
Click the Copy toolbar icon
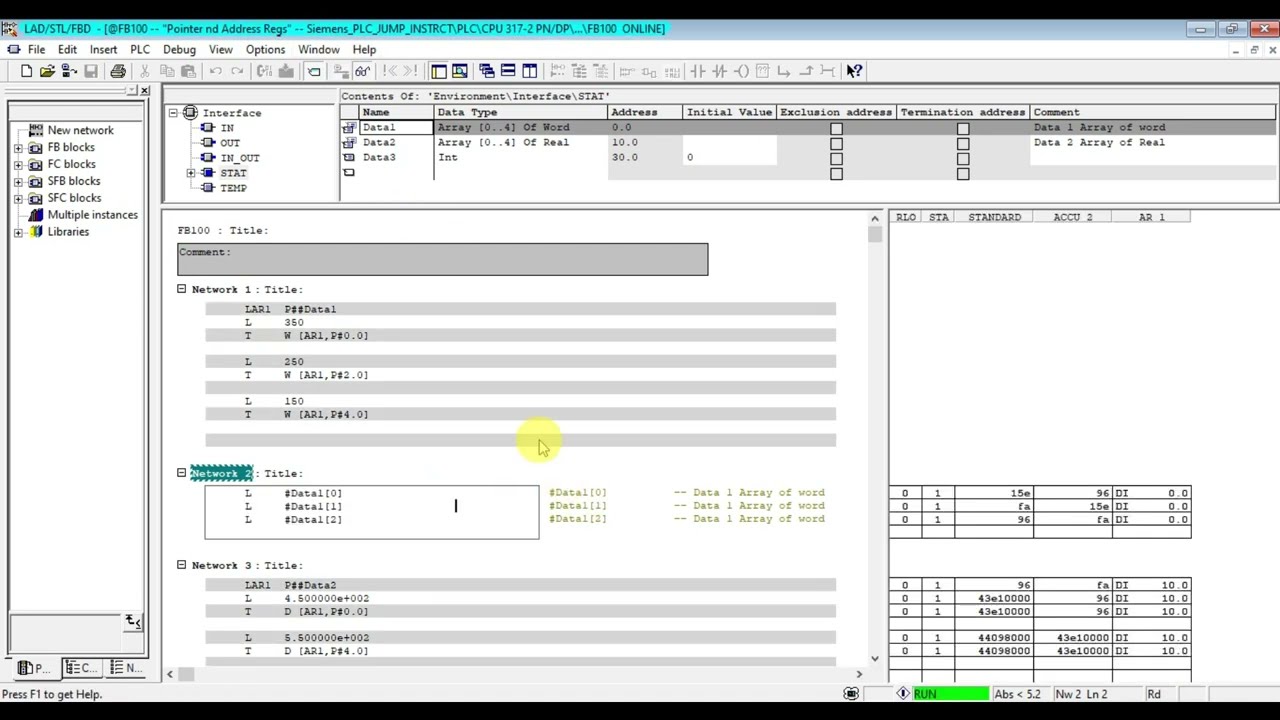click(167, 71)
